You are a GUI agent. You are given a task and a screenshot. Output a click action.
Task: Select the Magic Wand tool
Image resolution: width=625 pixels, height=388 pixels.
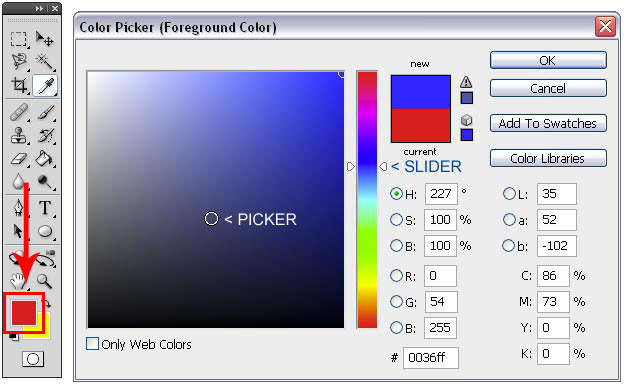point(44,62)
